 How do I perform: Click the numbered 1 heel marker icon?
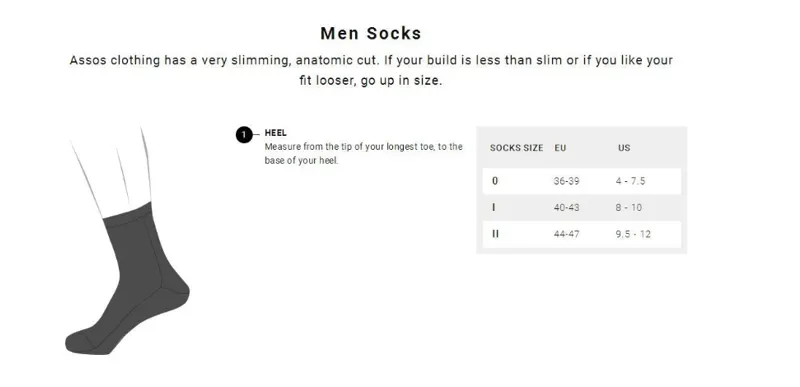(x=244, y=135)
